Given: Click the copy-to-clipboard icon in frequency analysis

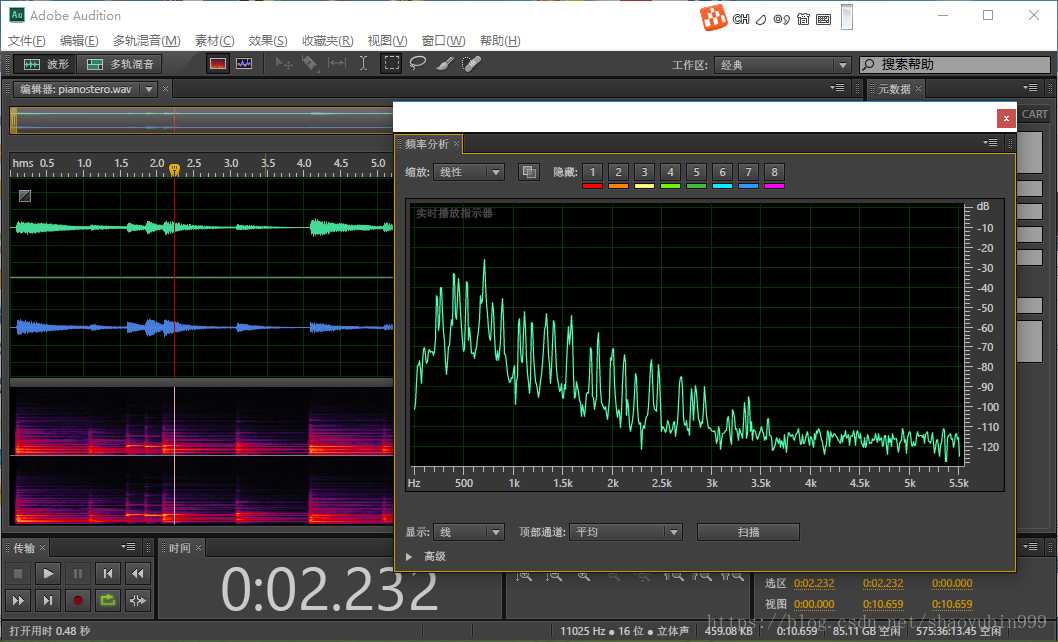Looking at the screenshot, I should pos(528,172).
